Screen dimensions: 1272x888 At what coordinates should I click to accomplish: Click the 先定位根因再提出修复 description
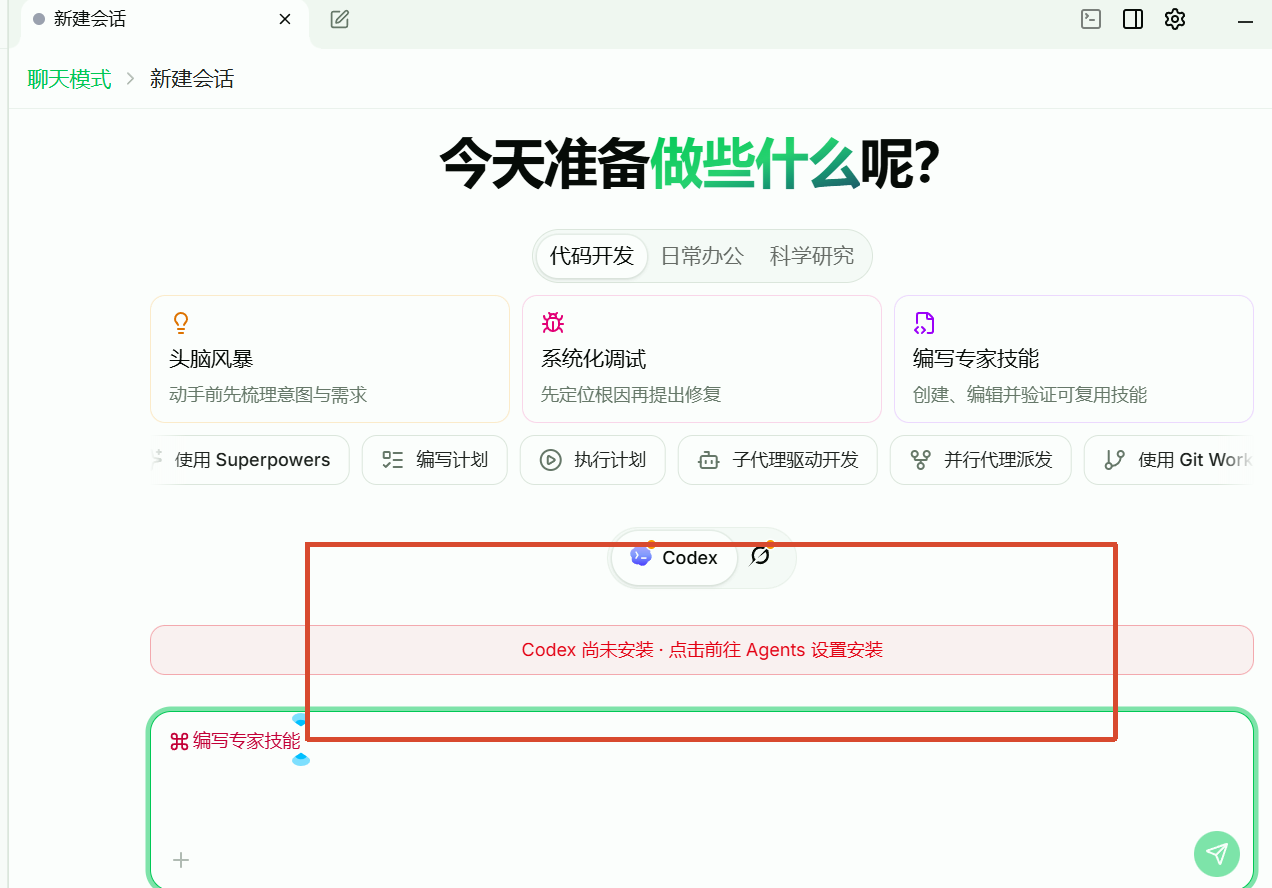coord(631,395)
